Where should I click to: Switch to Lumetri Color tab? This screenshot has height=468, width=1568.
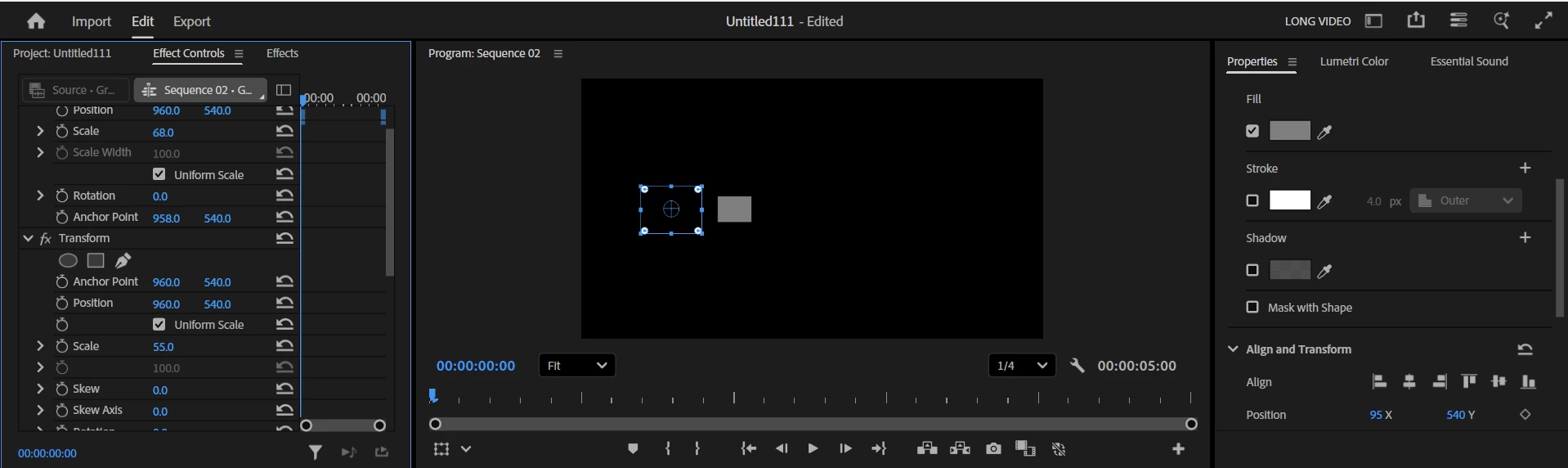(x=1354, y=61)
